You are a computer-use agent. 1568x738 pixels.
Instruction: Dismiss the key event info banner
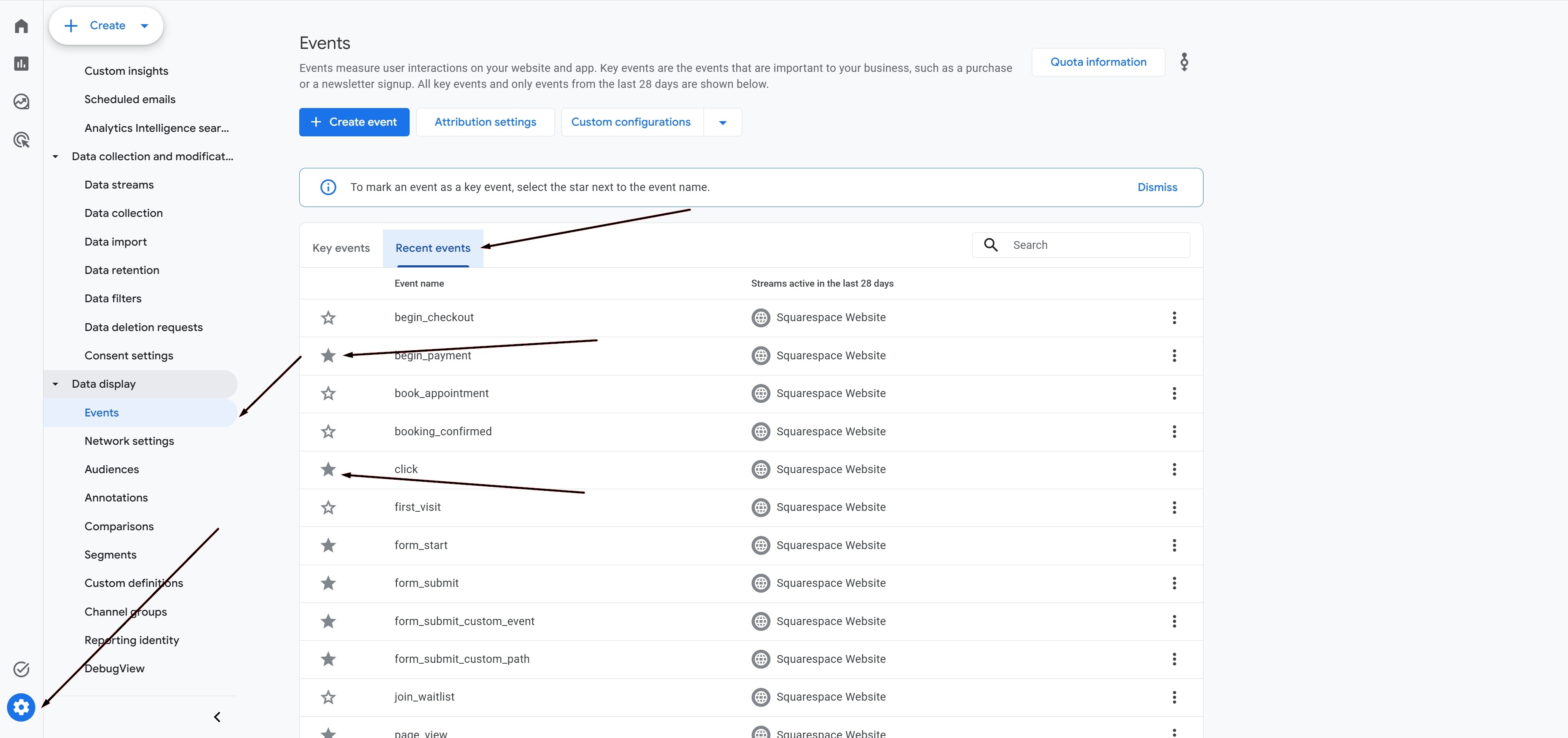(1157, 188)
